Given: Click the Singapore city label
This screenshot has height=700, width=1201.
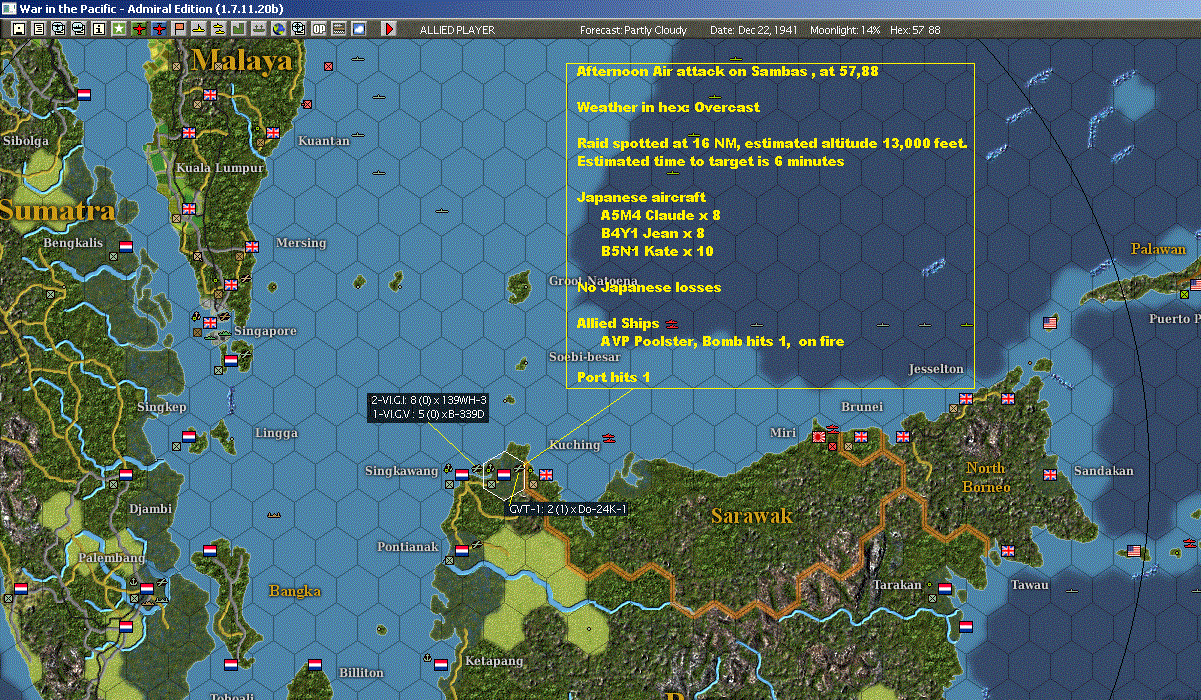Looking at the screenshot, I should click(x=265, y=331).
